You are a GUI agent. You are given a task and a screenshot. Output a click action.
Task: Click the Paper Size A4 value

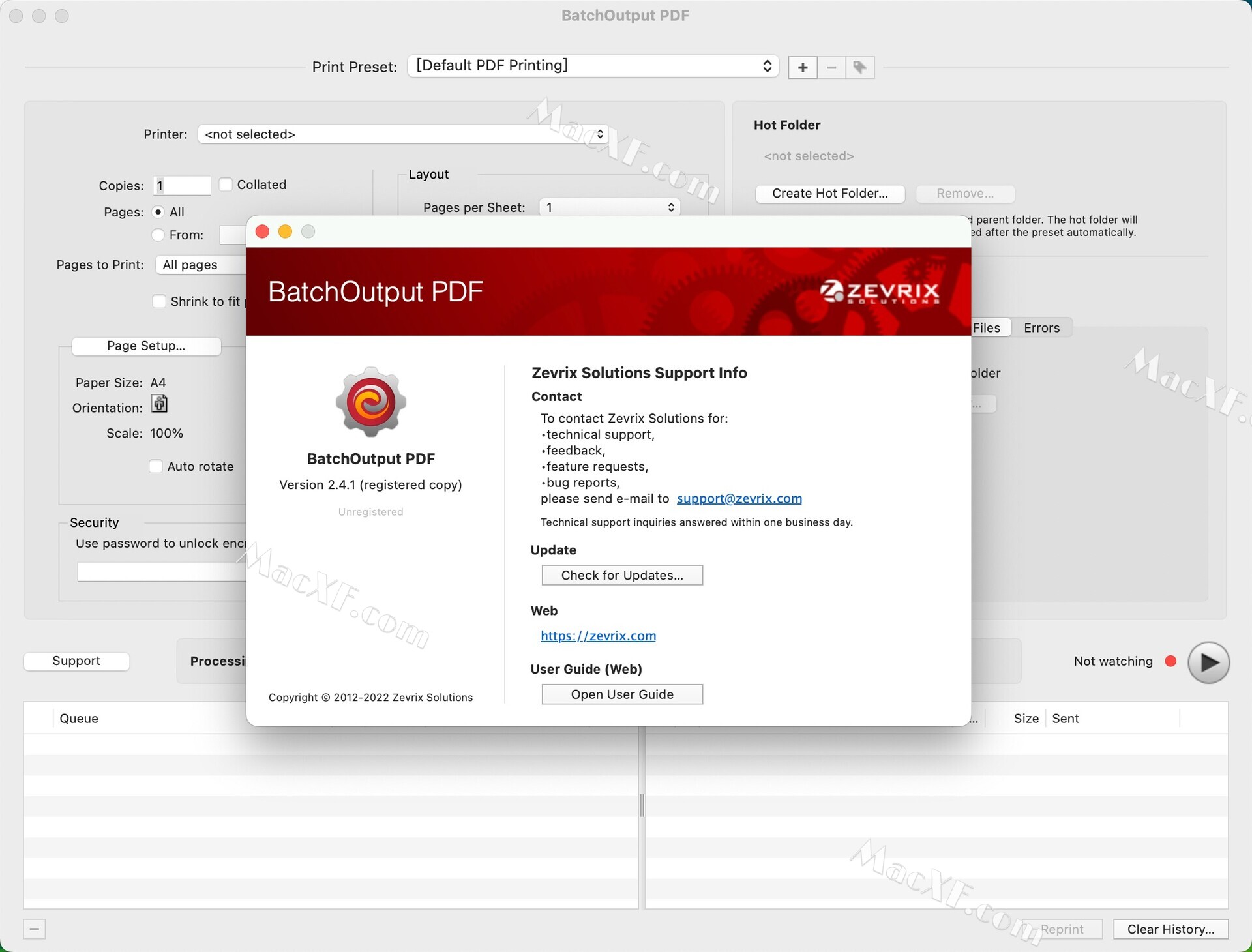[158, 383]
